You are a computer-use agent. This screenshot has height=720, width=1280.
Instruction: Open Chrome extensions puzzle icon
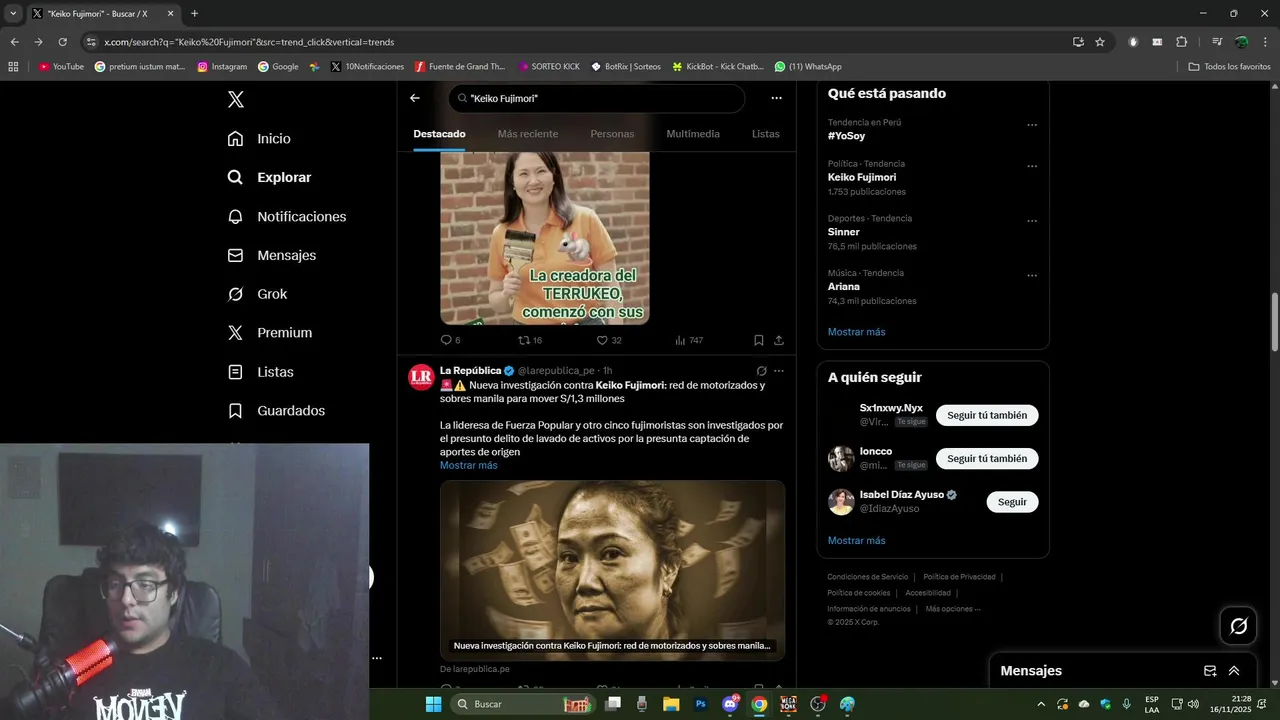1181,42
